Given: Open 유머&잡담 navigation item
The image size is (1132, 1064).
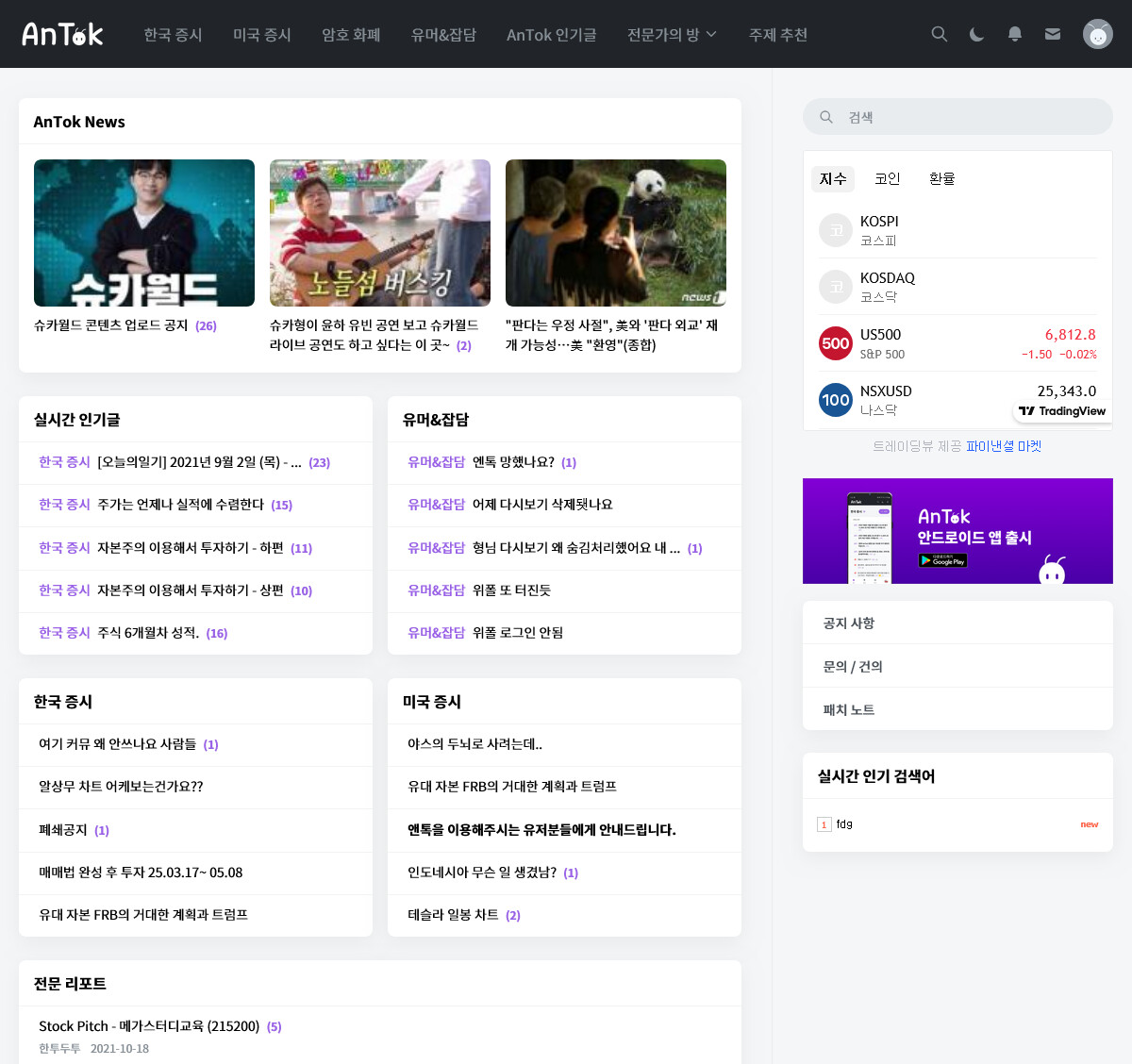Looking at the screenshot, I should [x=443, y=35].
